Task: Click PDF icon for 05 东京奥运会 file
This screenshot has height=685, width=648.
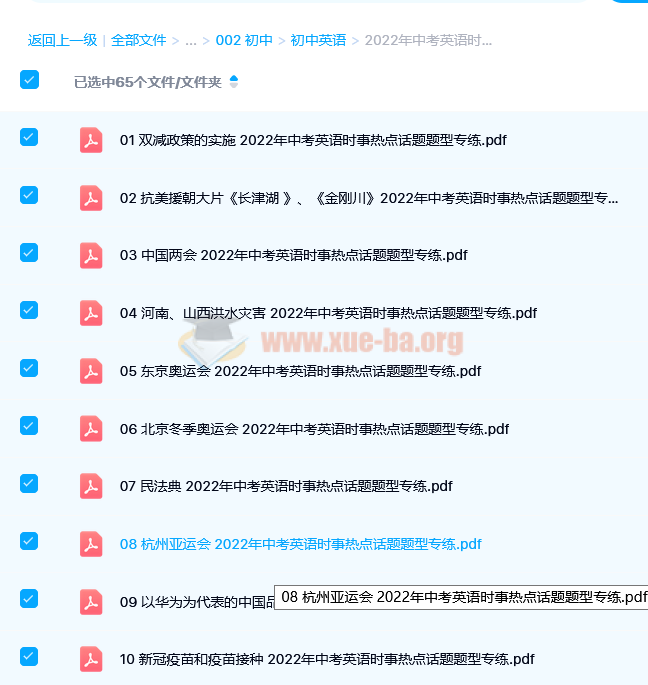Action: 91,371
